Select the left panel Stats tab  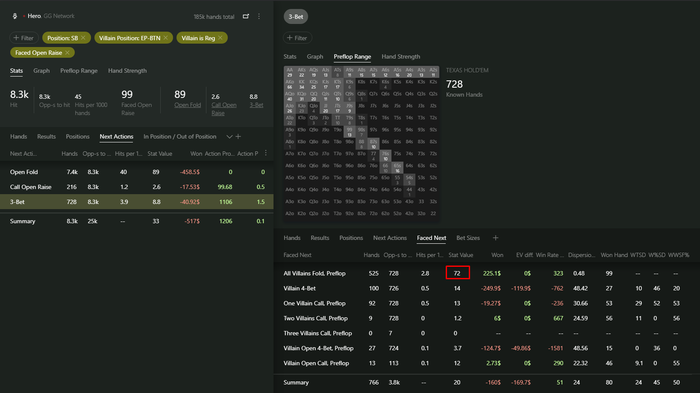[17, 71]
